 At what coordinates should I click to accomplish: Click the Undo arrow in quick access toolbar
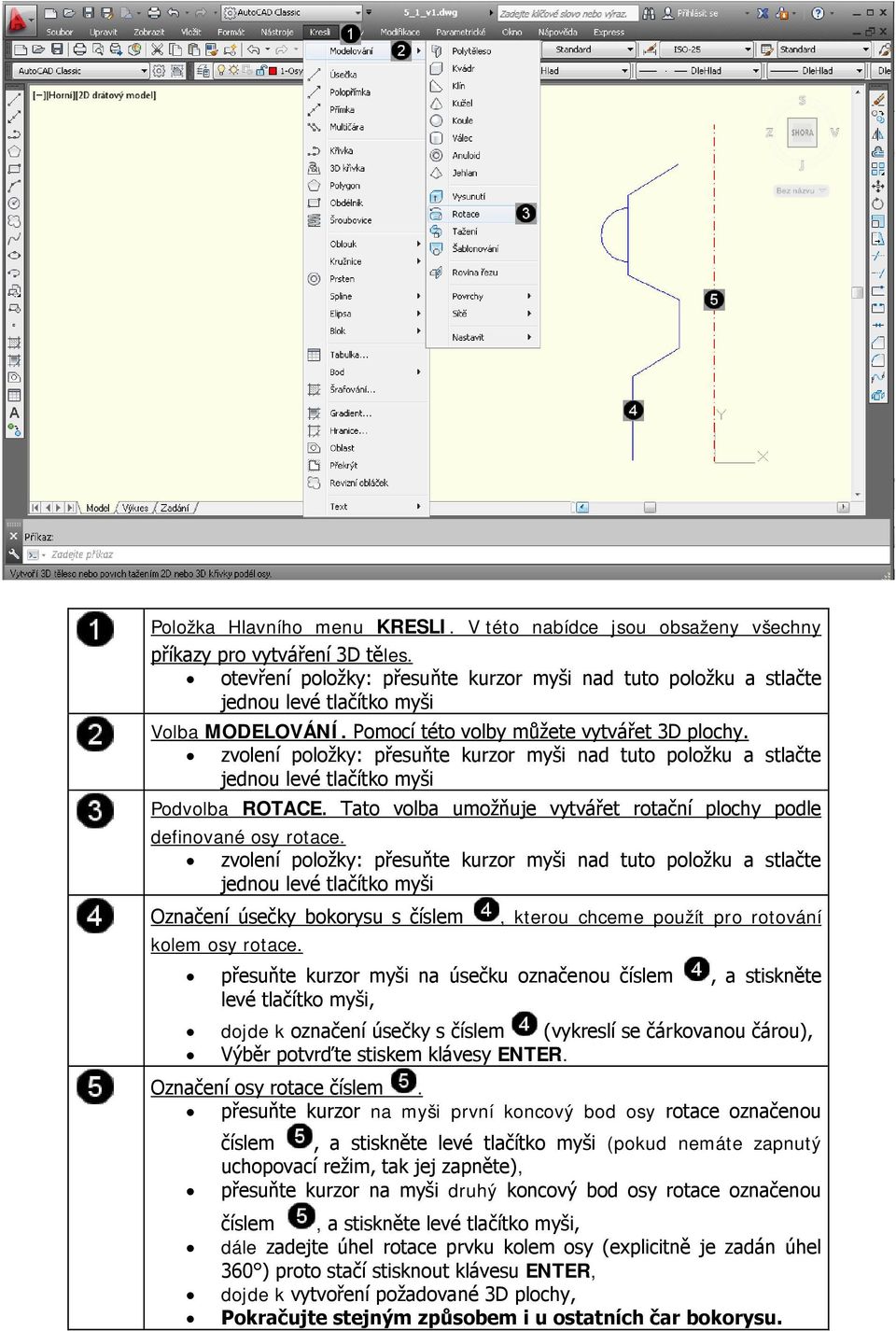point(173,13)
